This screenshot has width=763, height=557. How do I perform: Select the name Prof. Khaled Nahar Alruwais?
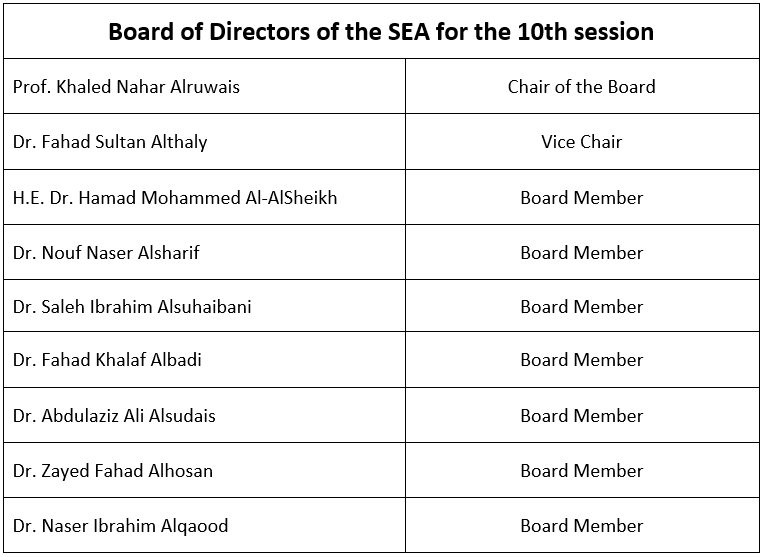126,87
